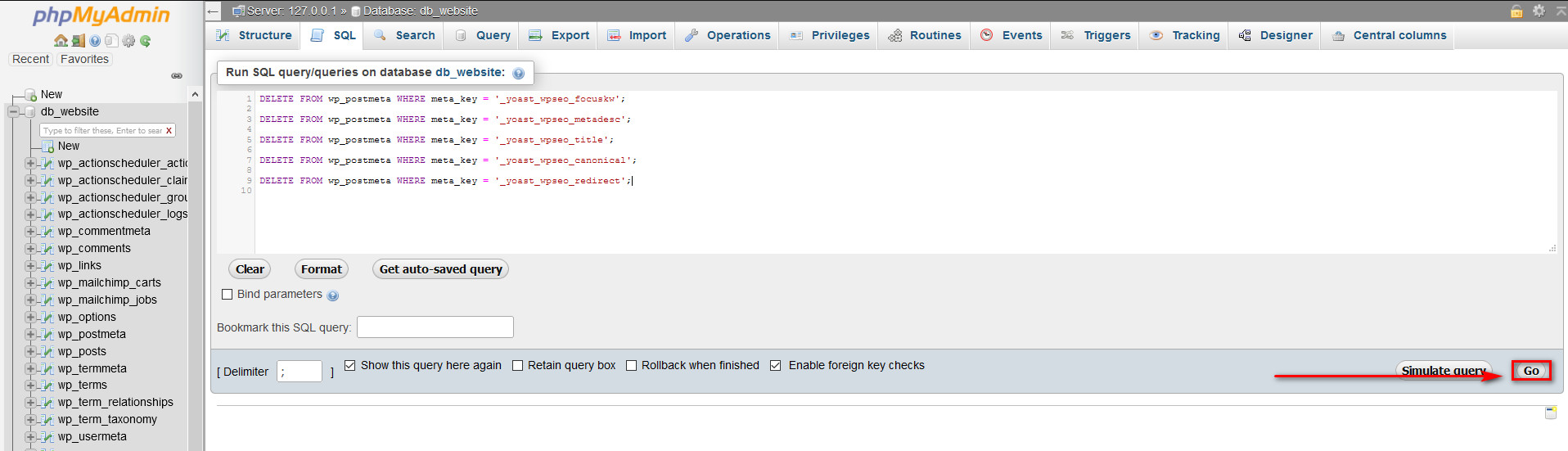Open navigation panel settings gear icon
The height and width of the screenshot is (451, 1568).
(128, 41)
